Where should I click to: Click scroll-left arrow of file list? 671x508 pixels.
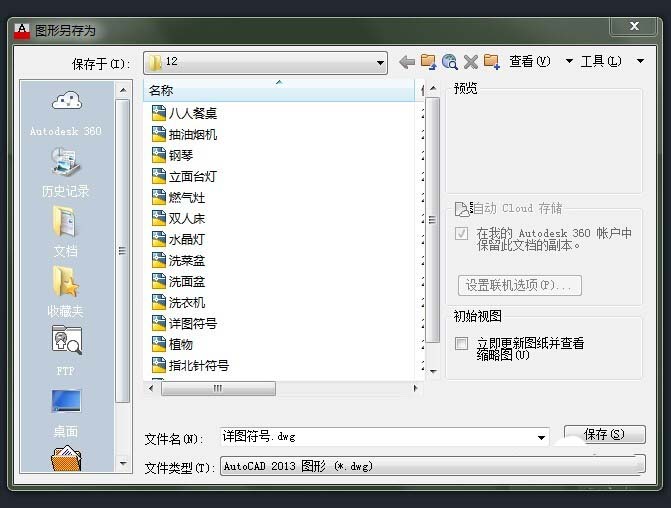point(151,389)
